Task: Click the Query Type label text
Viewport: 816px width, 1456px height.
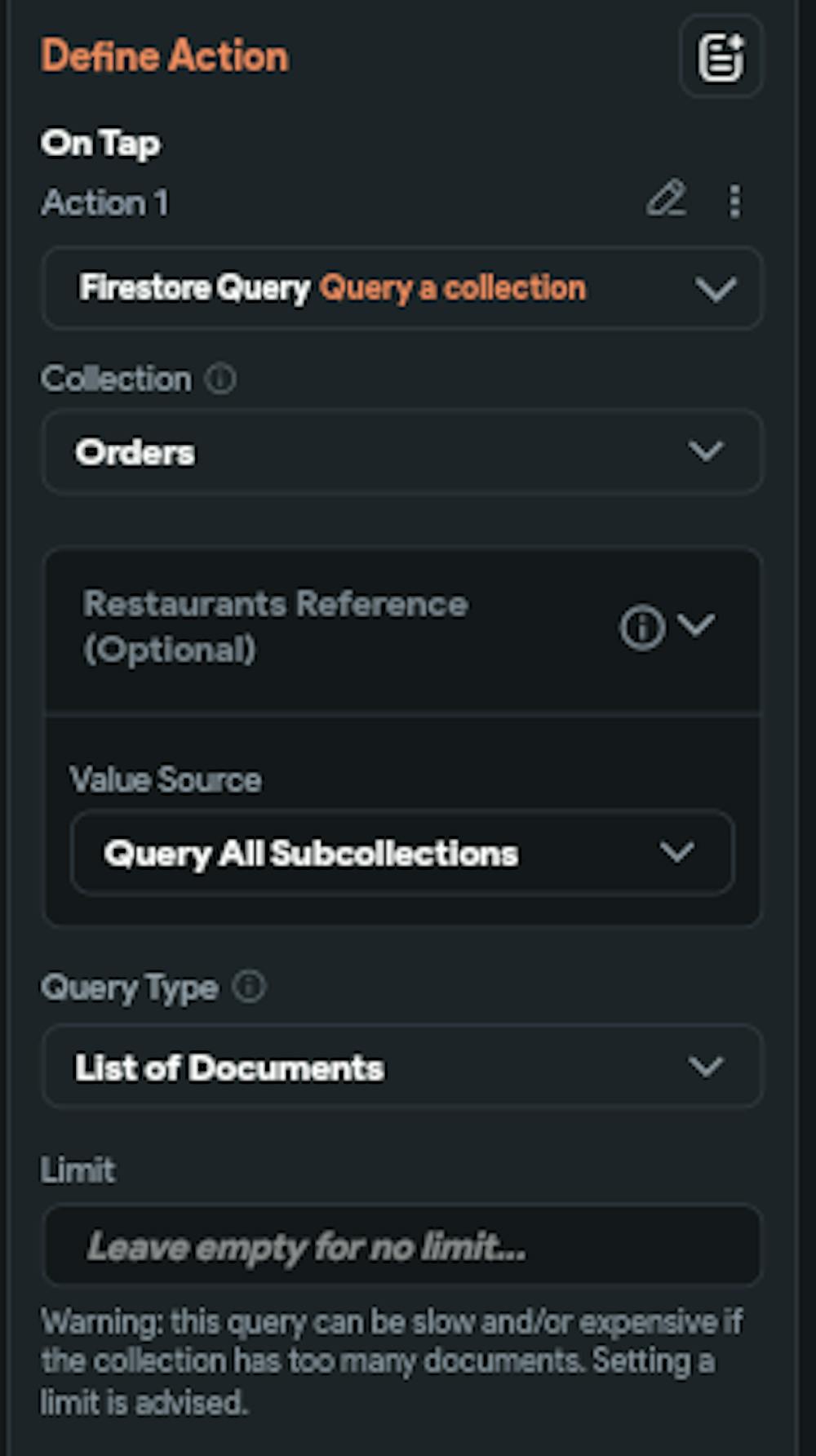Action: coord(130,988)
